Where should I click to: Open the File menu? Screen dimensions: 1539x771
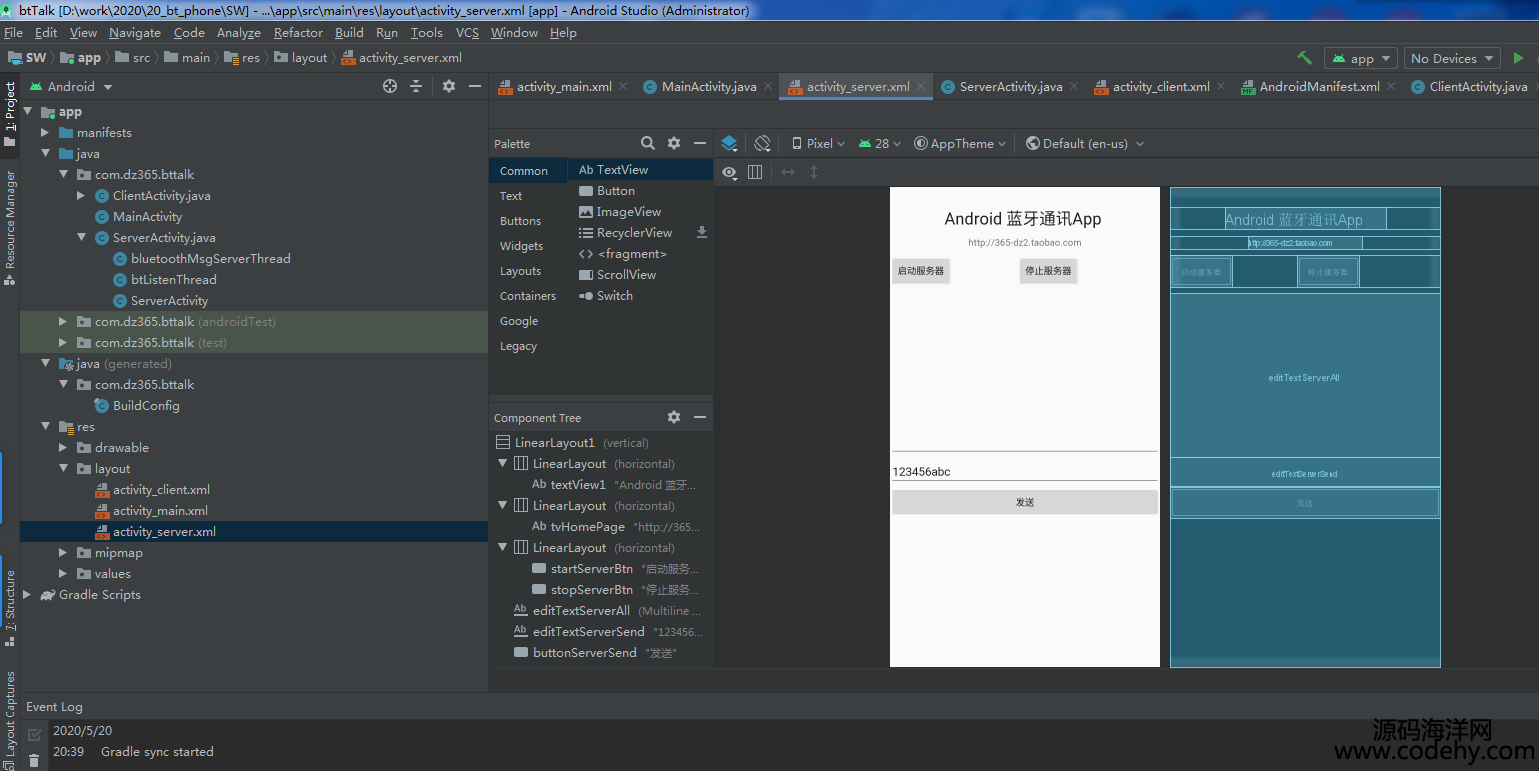[13, 32]
